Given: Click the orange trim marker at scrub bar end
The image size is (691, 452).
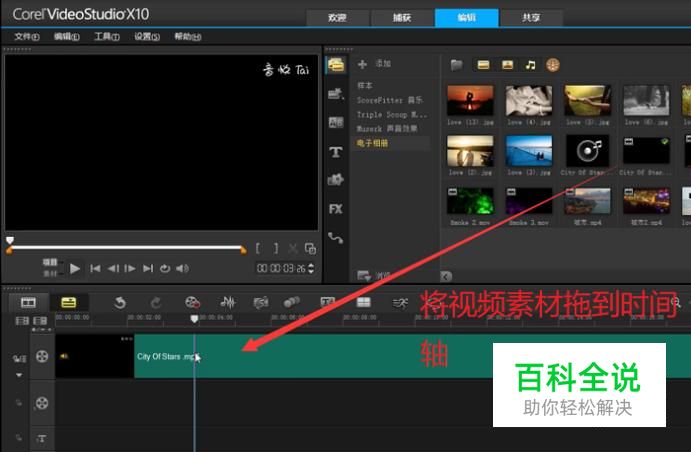Looking at the screenshot, I should 243,250.
